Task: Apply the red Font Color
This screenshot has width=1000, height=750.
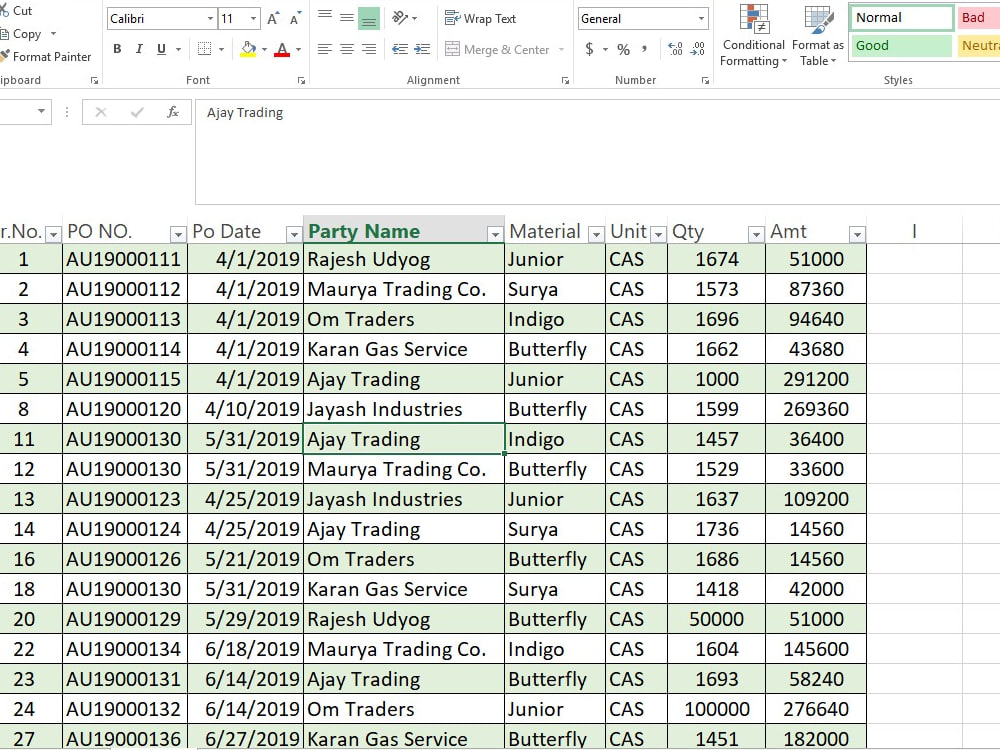Action: 282,49
